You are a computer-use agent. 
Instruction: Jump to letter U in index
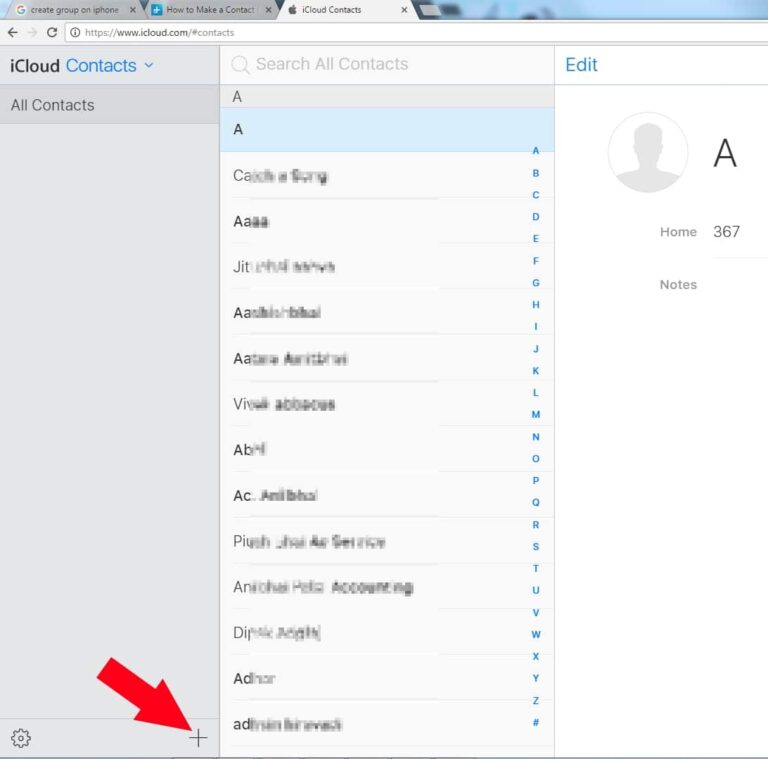(536, 590)
